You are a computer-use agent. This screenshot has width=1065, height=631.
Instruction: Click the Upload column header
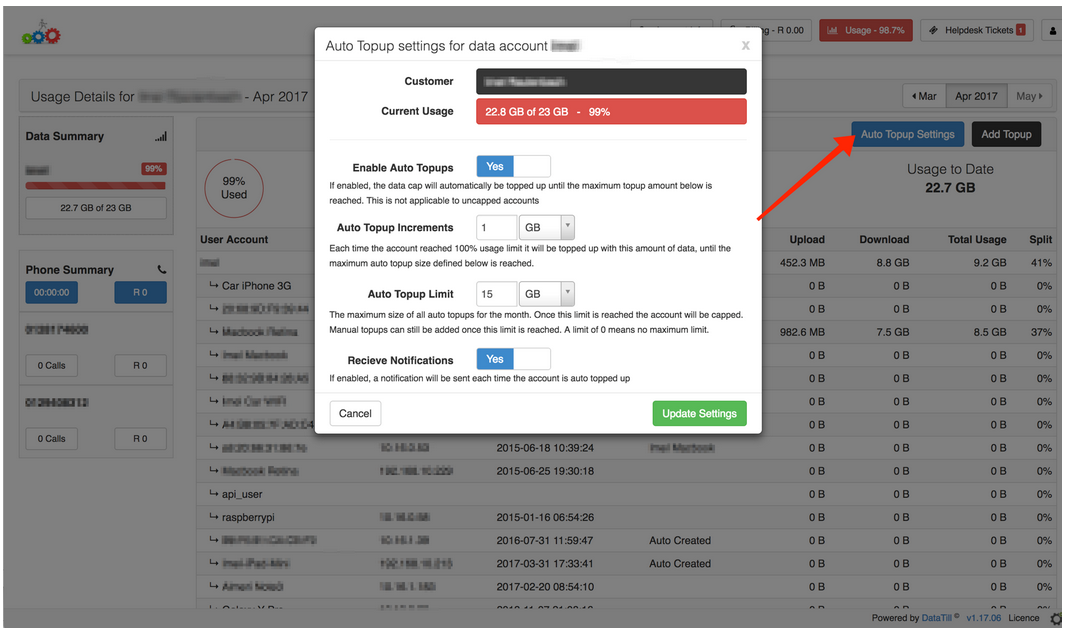pyautogui.click(x=807, y=240)
